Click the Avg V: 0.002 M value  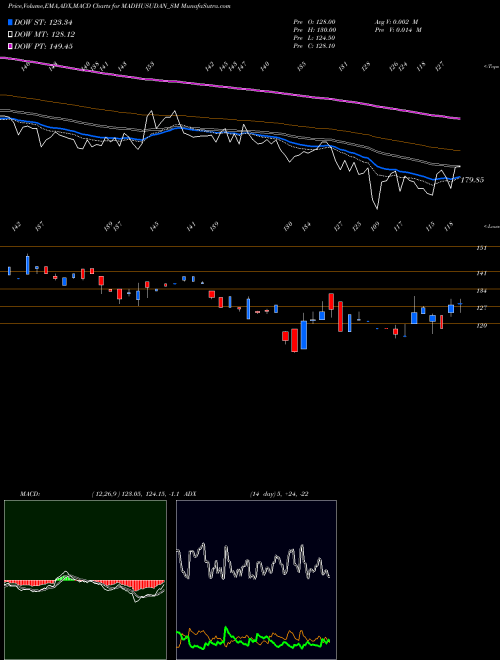(x=396, y=21)
